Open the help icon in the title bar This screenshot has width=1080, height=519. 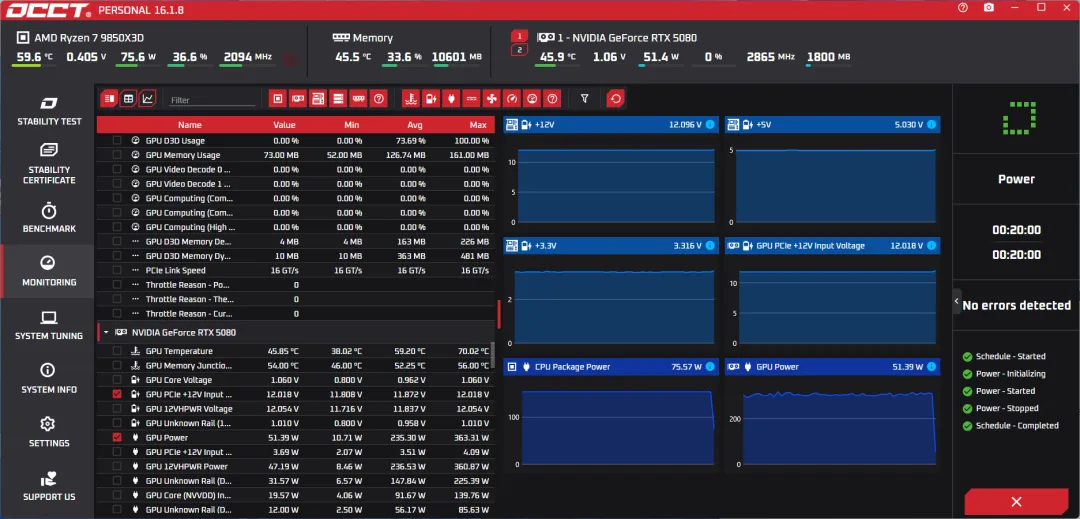tap(963, 8)
